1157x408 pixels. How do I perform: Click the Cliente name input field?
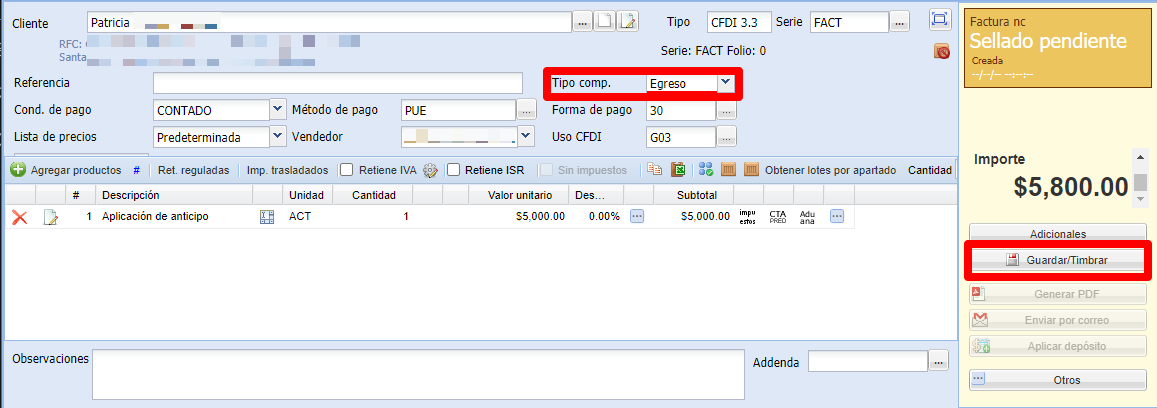[329, 22]
